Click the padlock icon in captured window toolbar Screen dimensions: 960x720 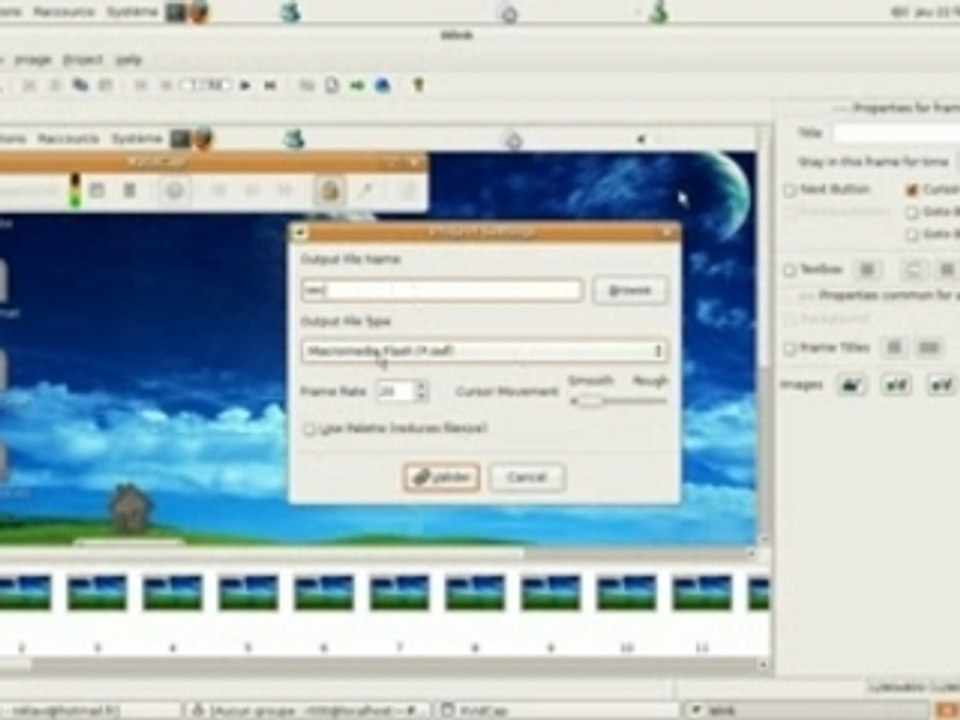pyautogui.click(x=330, y=190)
